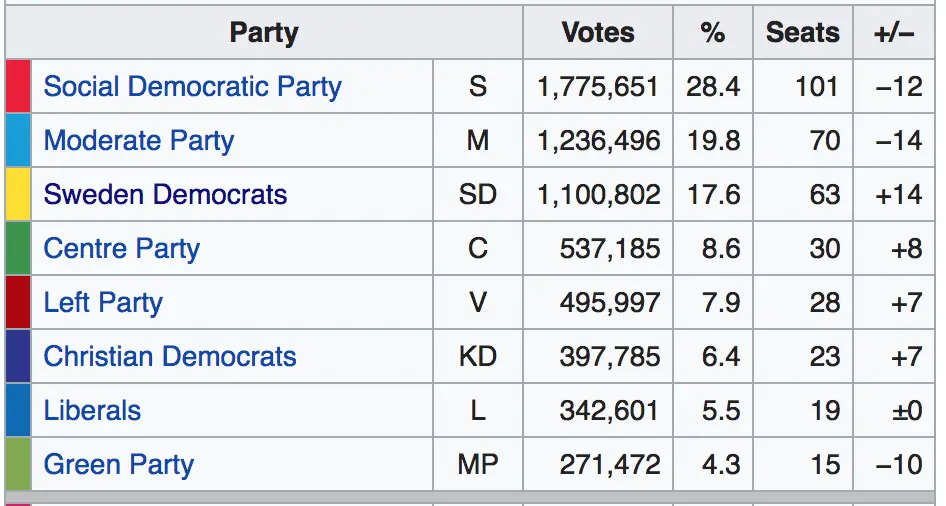Screen dimensions: 946x506
Task: Select the KD abbreviation cell
Action: coord(478,357)
